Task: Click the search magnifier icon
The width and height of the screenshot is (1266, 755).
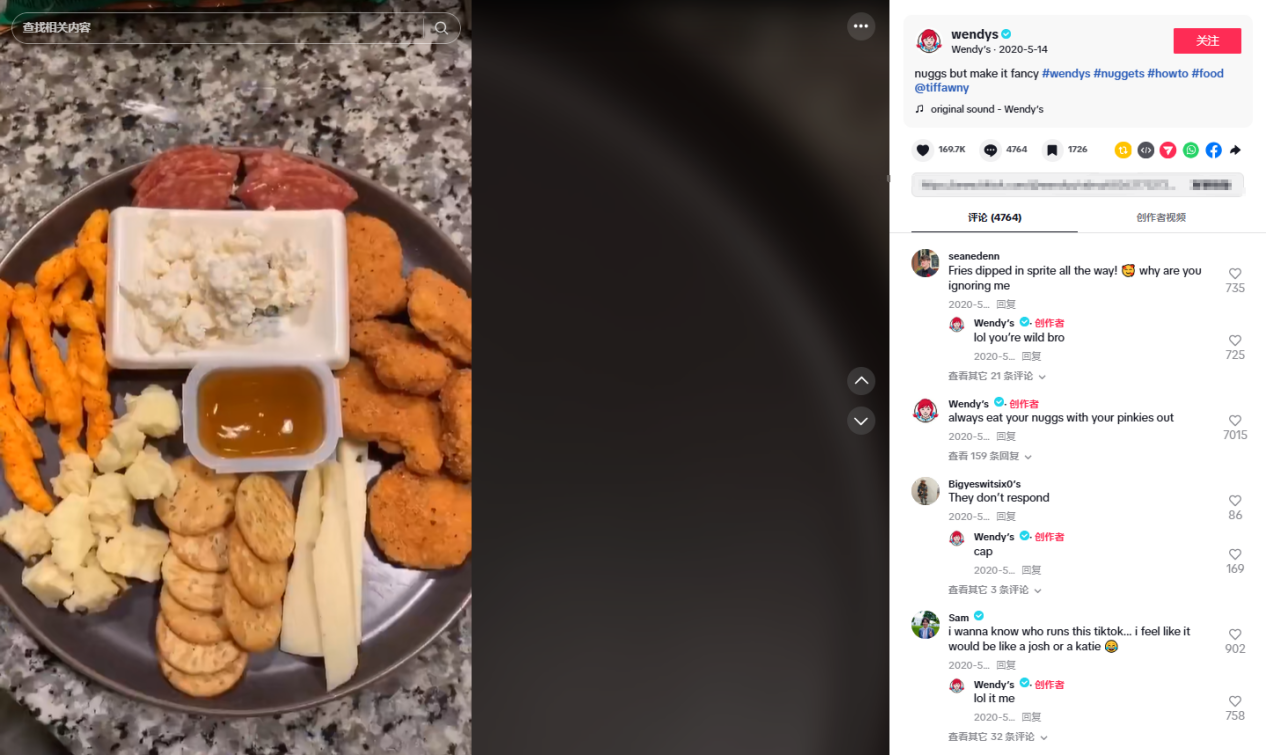Action: [x=441, y=28]
